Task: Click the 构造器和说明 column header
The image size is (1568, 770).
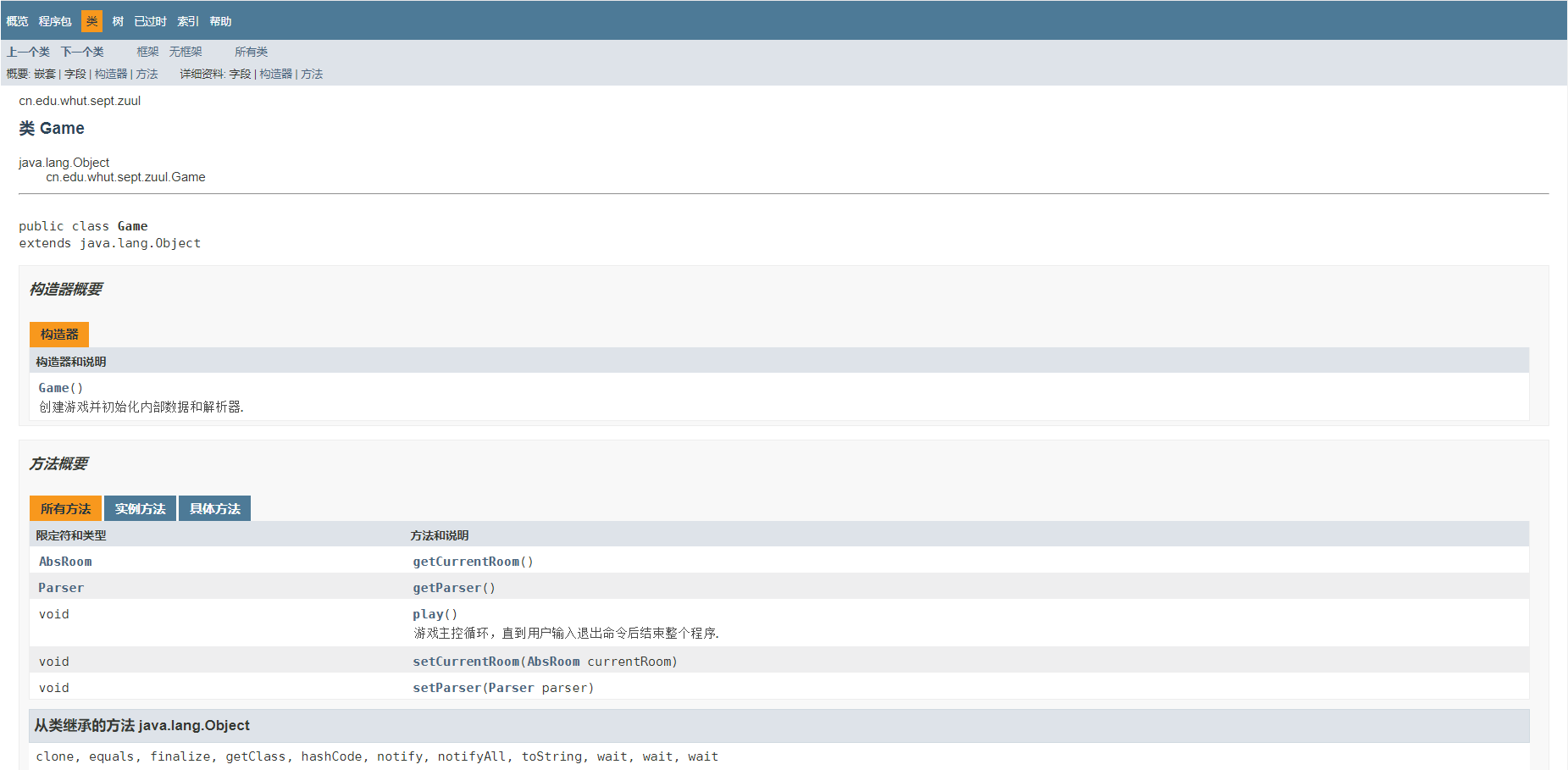Action: pos(70,362)
